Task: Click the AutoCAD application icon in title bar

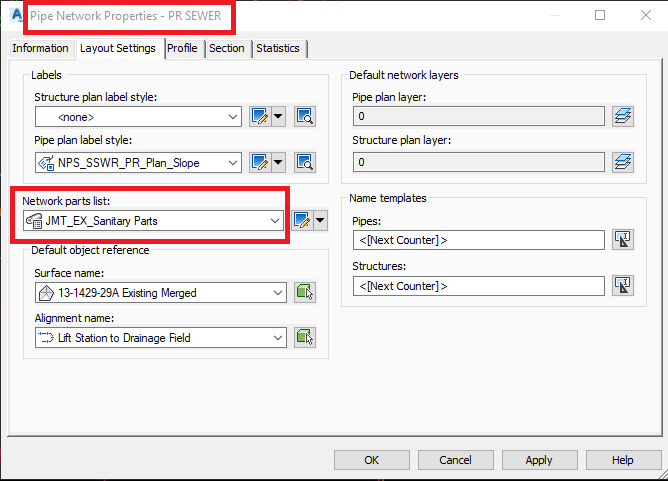Action: (x=16, y=15)
